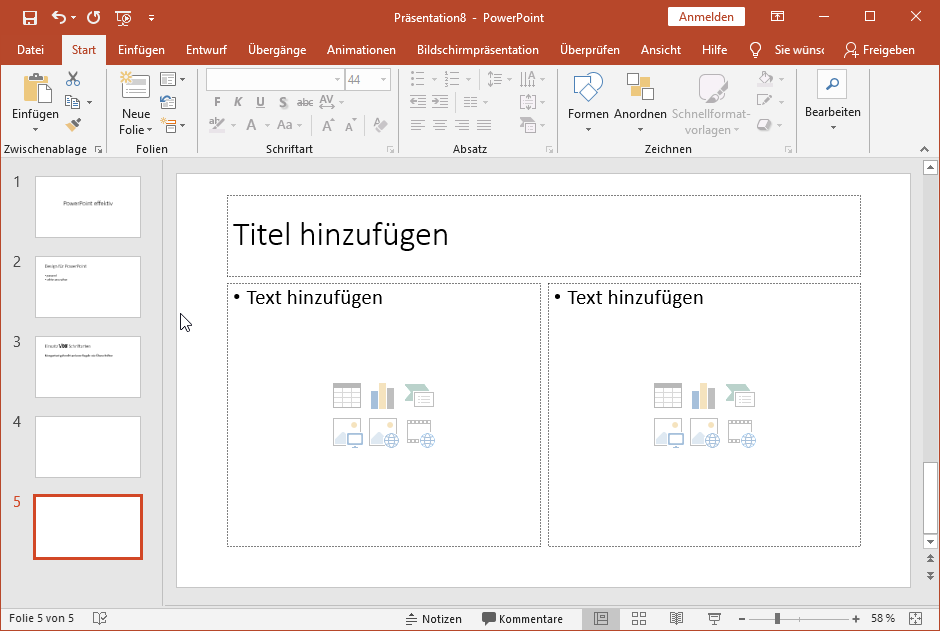Cut selection with the scissors icon

click(73, 79)
